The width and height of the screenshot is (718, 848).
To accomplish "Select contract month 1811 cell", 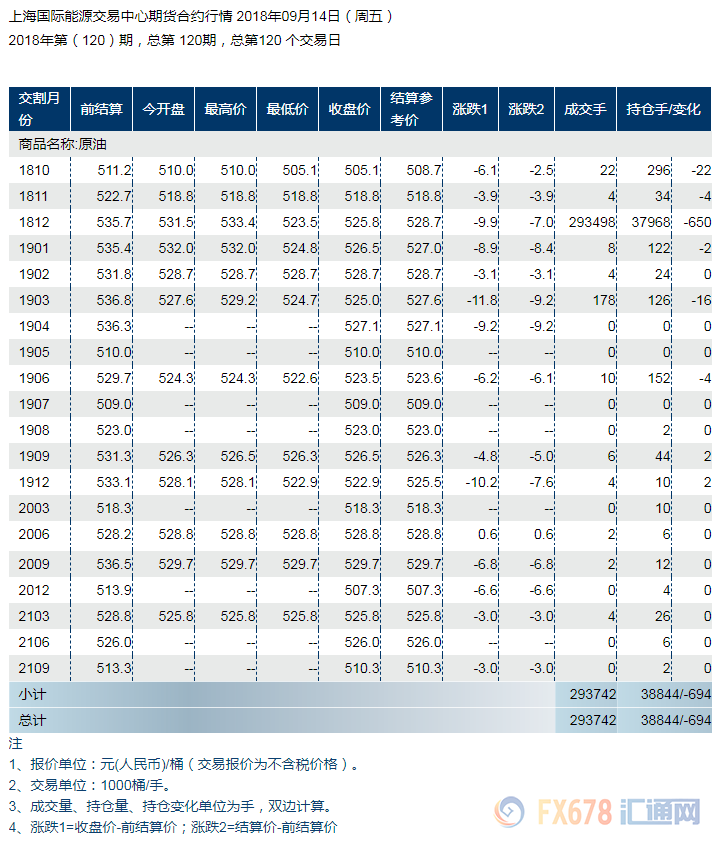I will coord(35,196).
